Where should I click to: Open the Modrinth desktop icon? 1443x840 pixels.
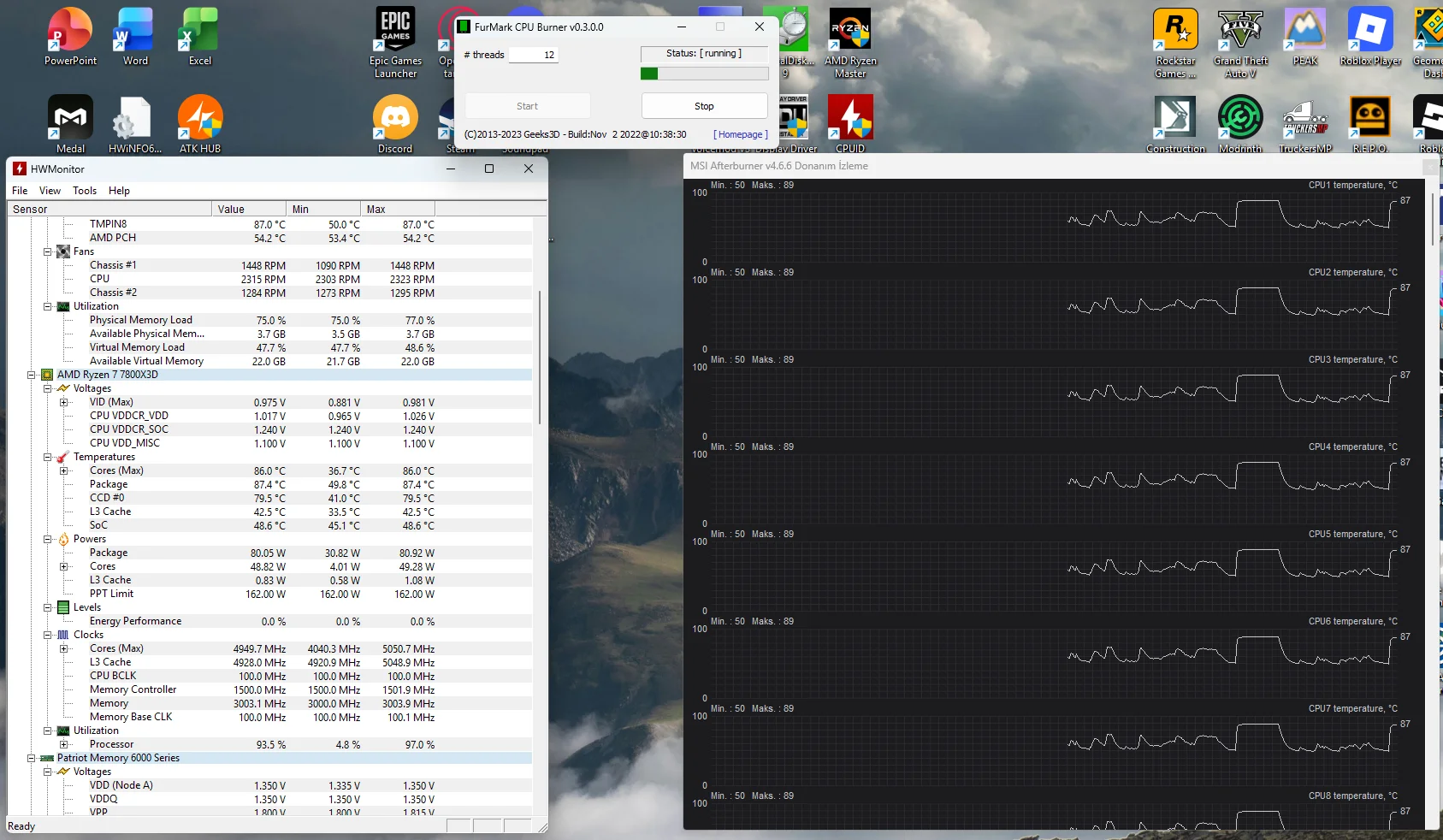pos(1240,124)
